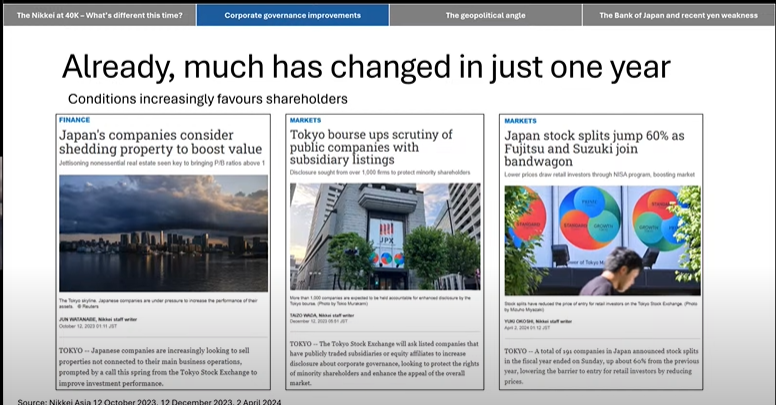Viewport: 776px width, 405px height.
Task: Click caption 'More than 1,000 companies are expected'
Action: pos(380,301)
